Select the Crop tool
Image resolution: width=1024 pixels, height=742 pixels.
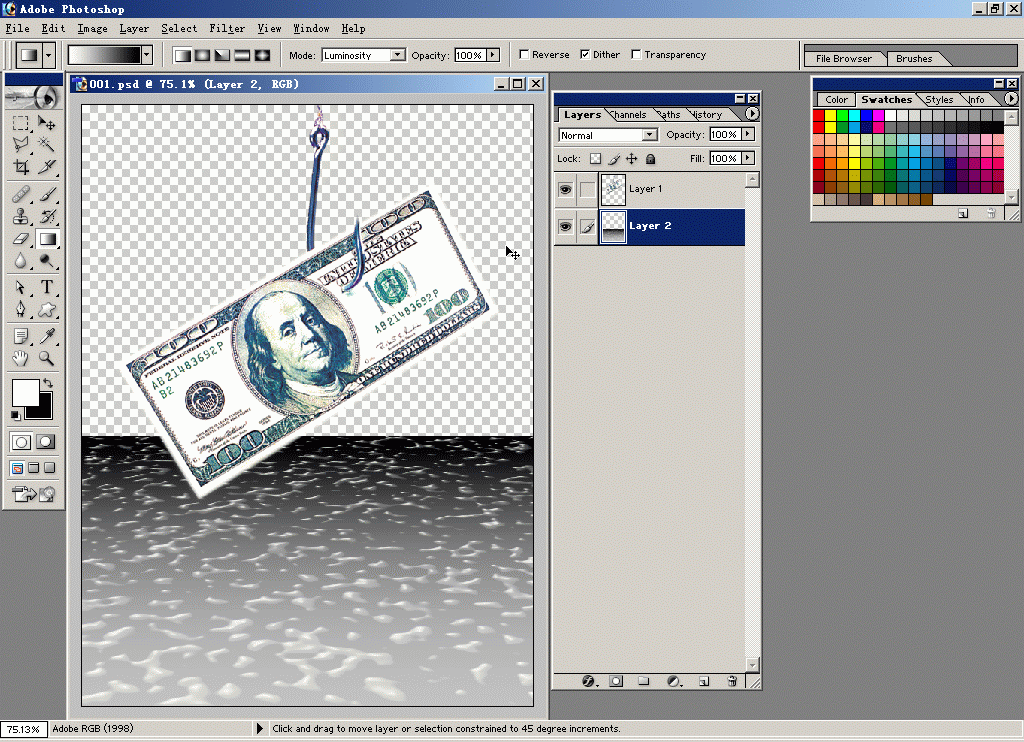21,167
